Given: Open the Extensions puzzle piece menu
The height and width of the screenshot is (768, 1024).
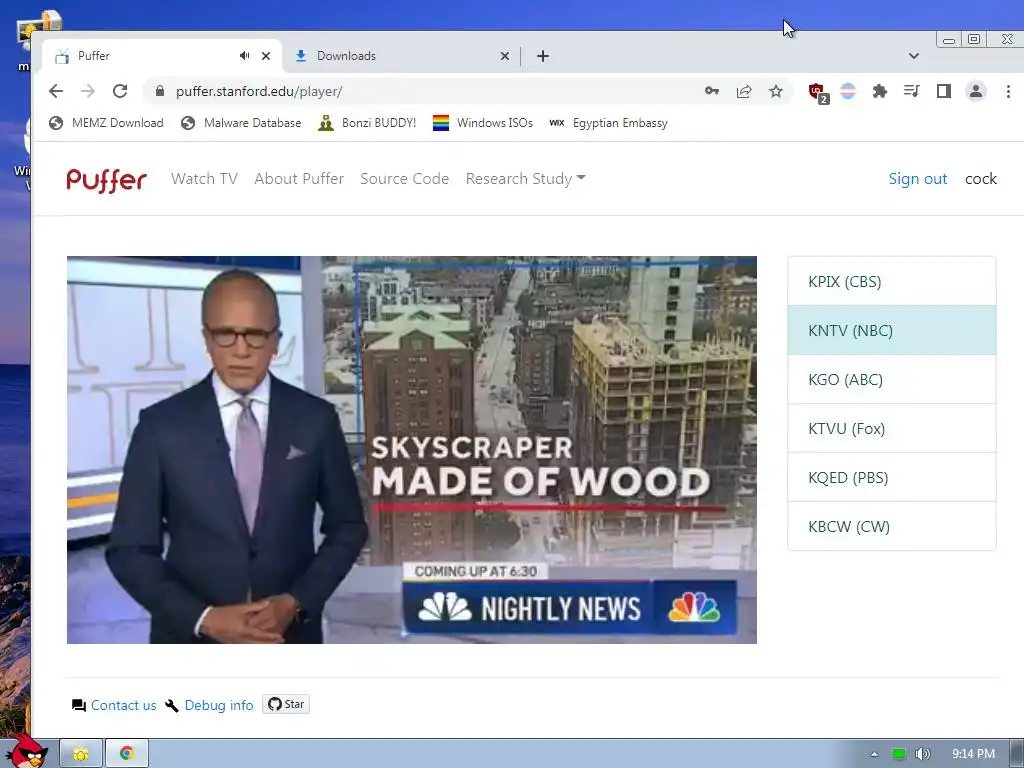Looking at the screenshot, I should pos(880,91).
